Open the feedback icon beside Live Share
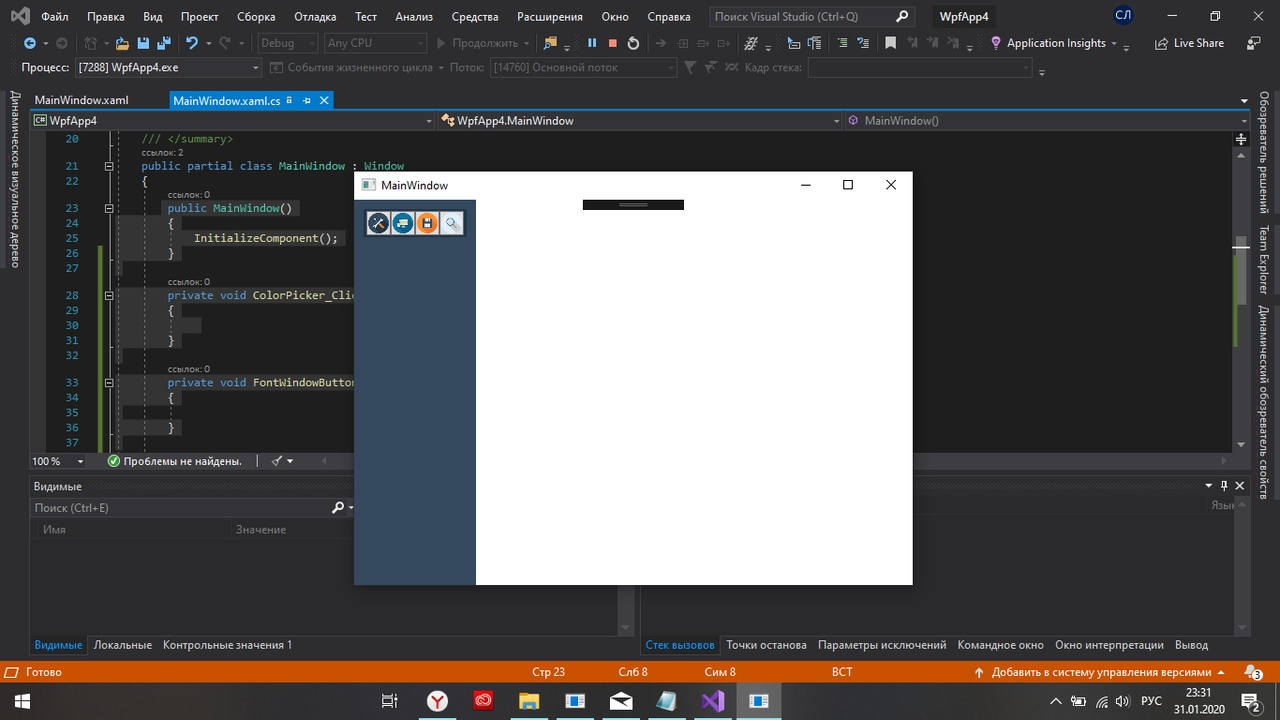The height and width of the screenshot is (720, 1280). [1254, 43]
